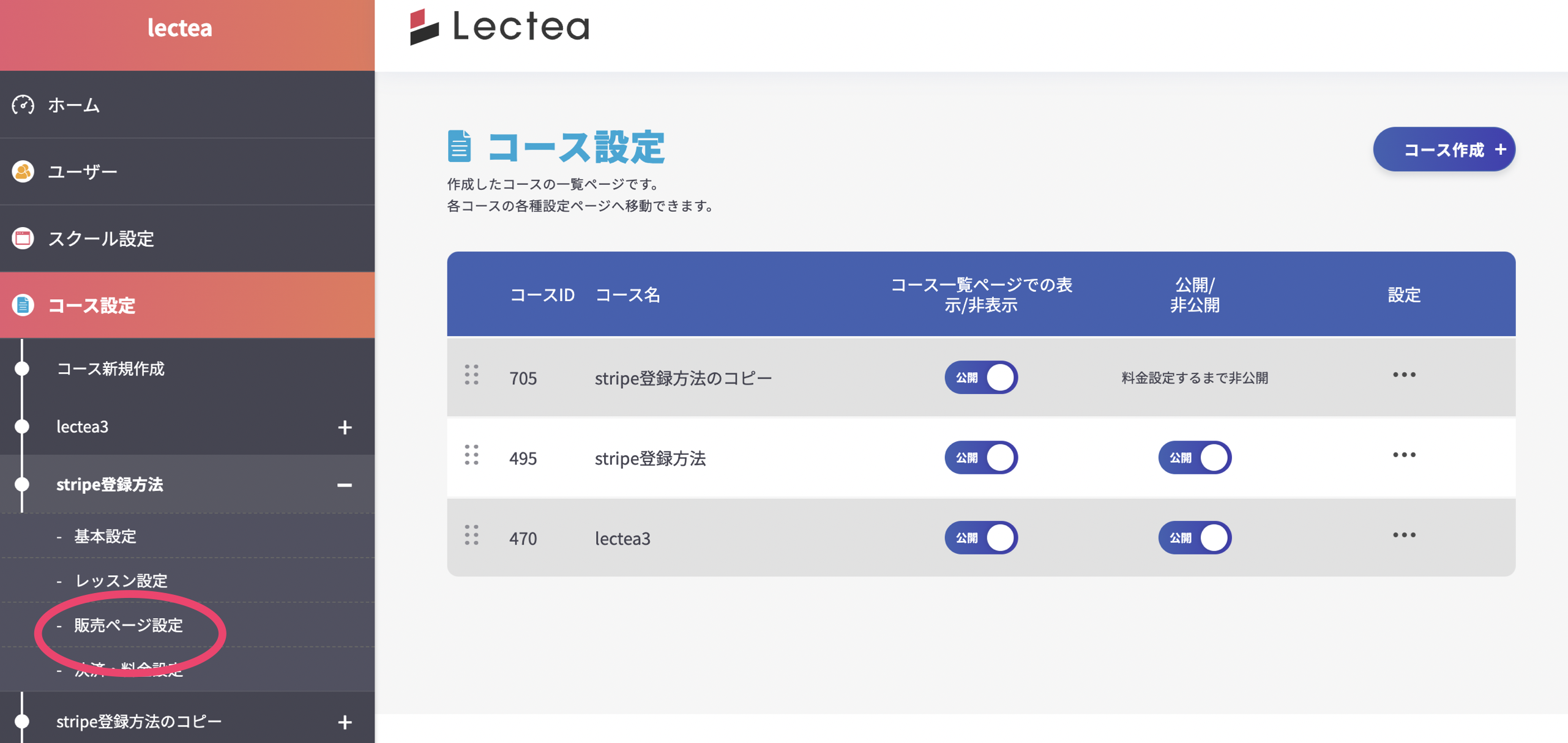
Task: Collapse the stripe登録方法 sidebar section
Action: (345, 485)
